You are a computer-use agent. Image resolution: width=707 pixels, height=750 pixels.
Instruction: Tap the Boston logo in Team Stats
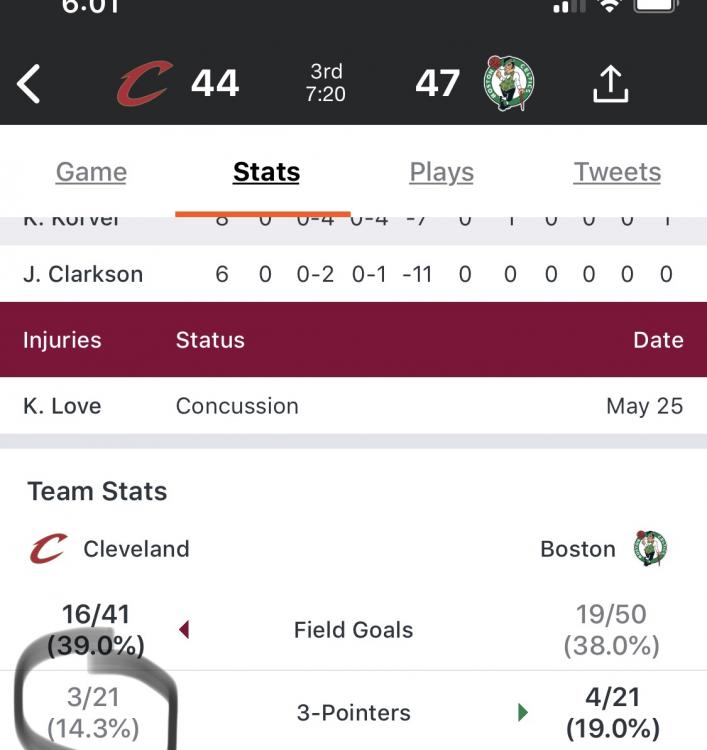[x=650, y=549]
